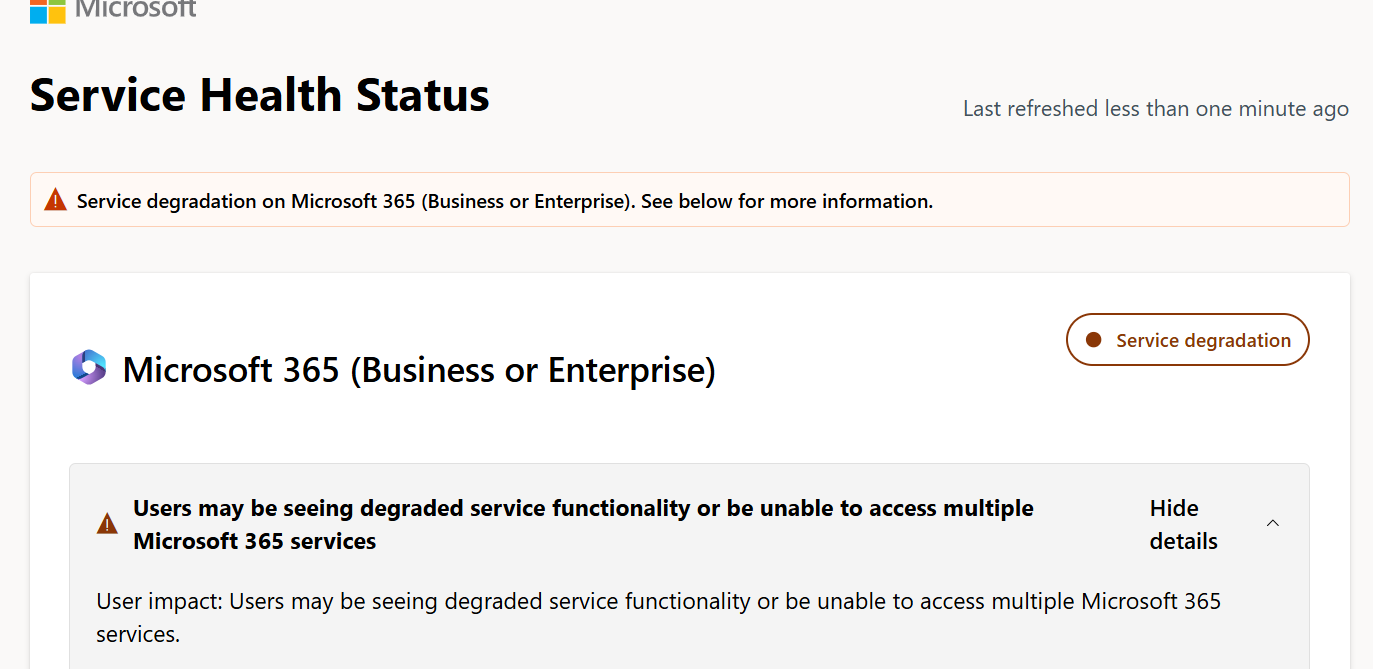Click the Microsoft four-square logo
1373x669 pixels.
47,11
